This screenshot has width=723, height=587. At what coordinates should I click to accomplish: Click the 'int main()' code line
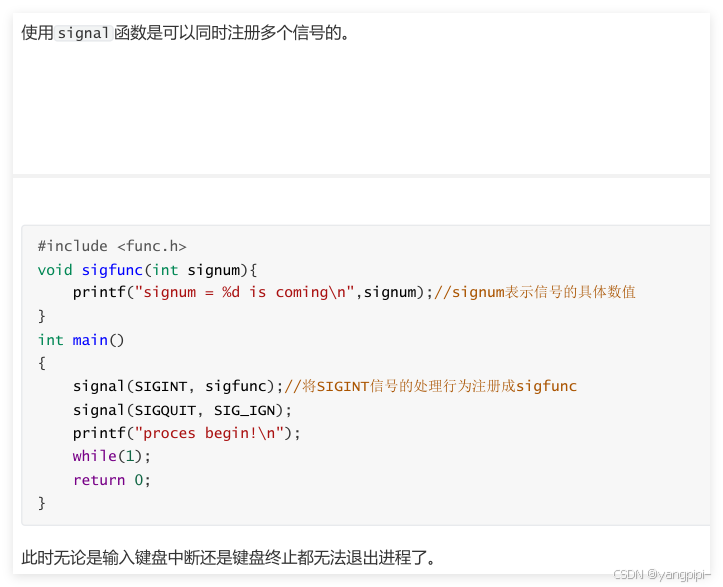[x=81, y=340]
